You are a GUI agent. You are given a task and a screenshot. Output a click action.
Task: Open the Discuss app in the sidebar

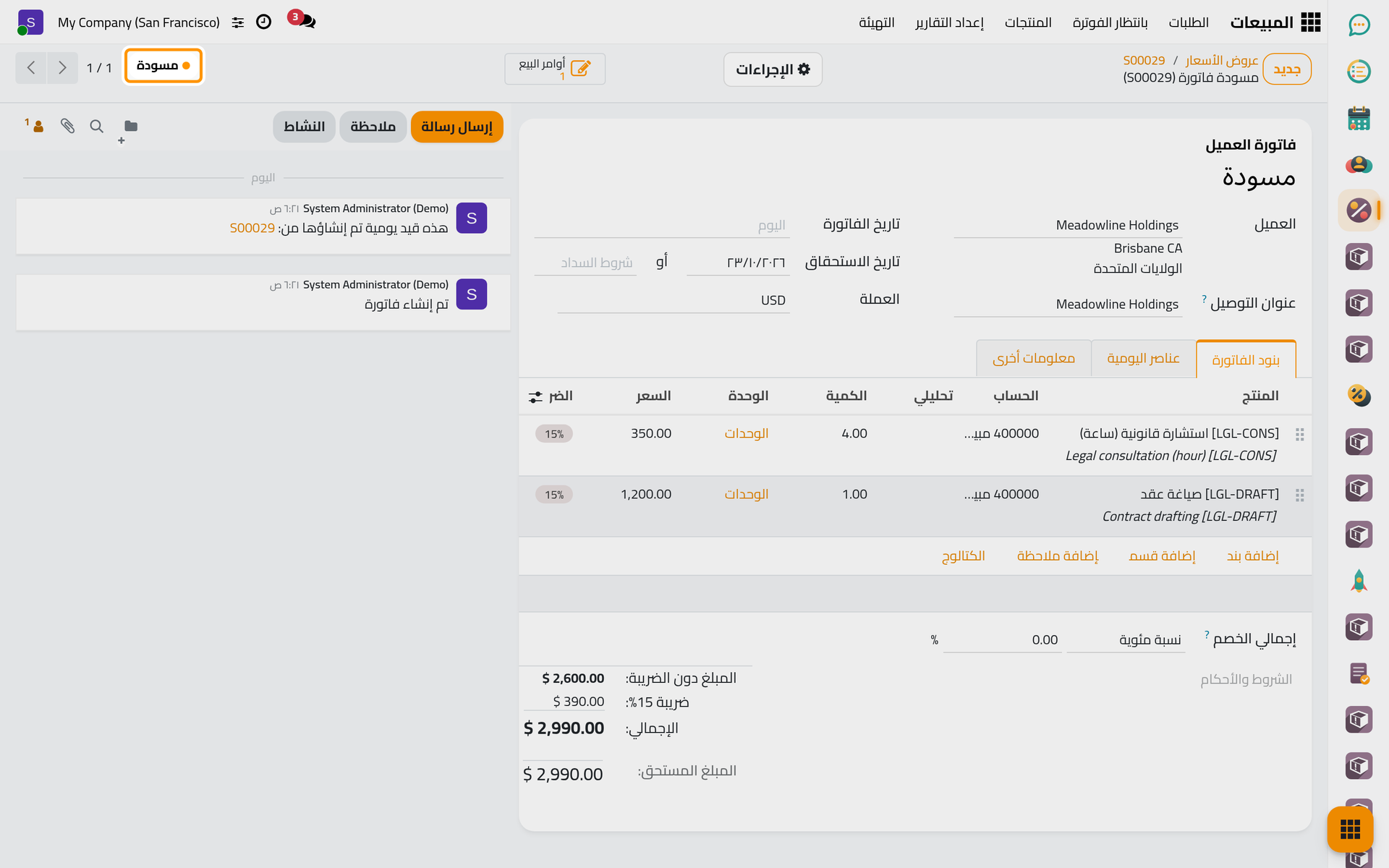click(x=1359, y=25)
